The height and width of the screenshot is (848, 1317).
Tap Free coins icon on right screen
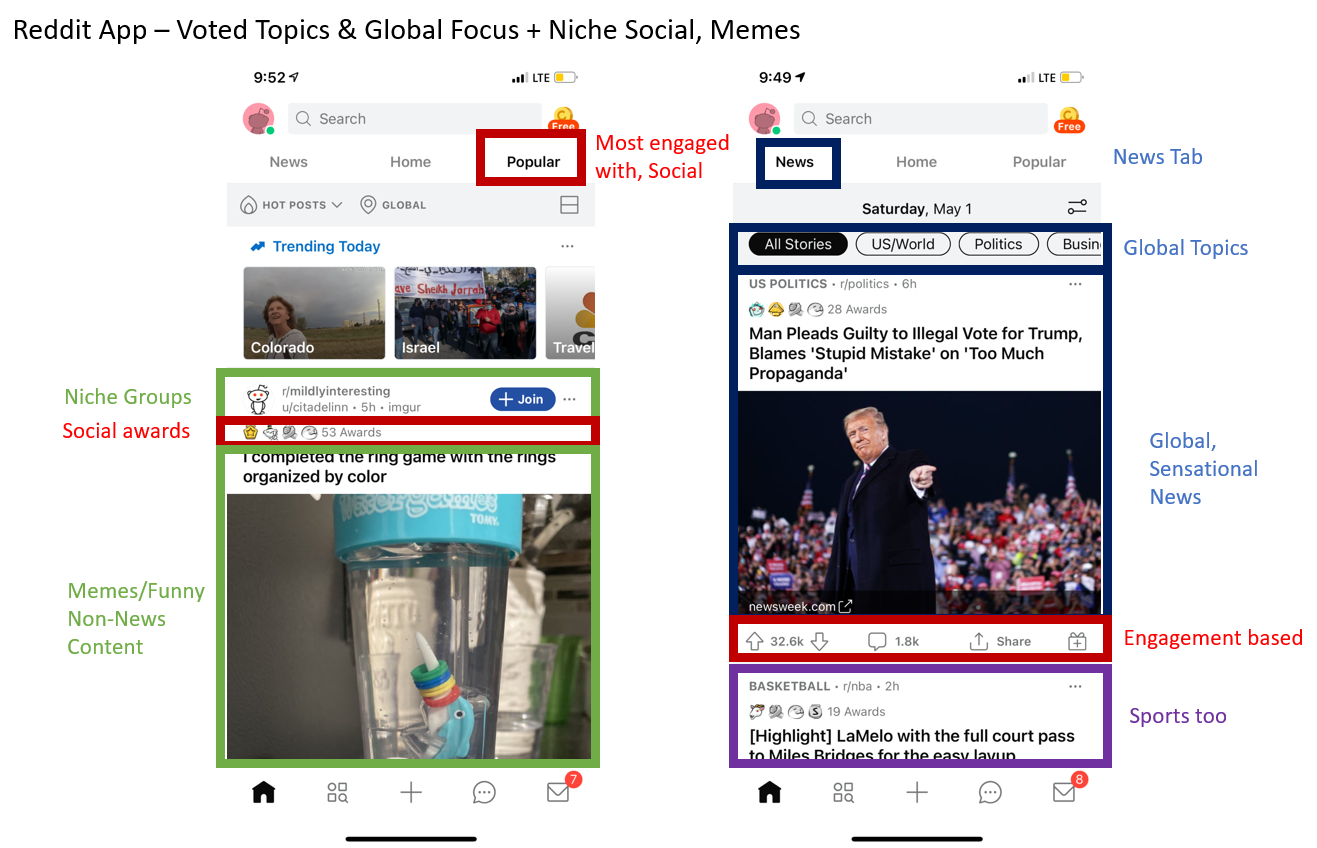(x=1069, y=119)
